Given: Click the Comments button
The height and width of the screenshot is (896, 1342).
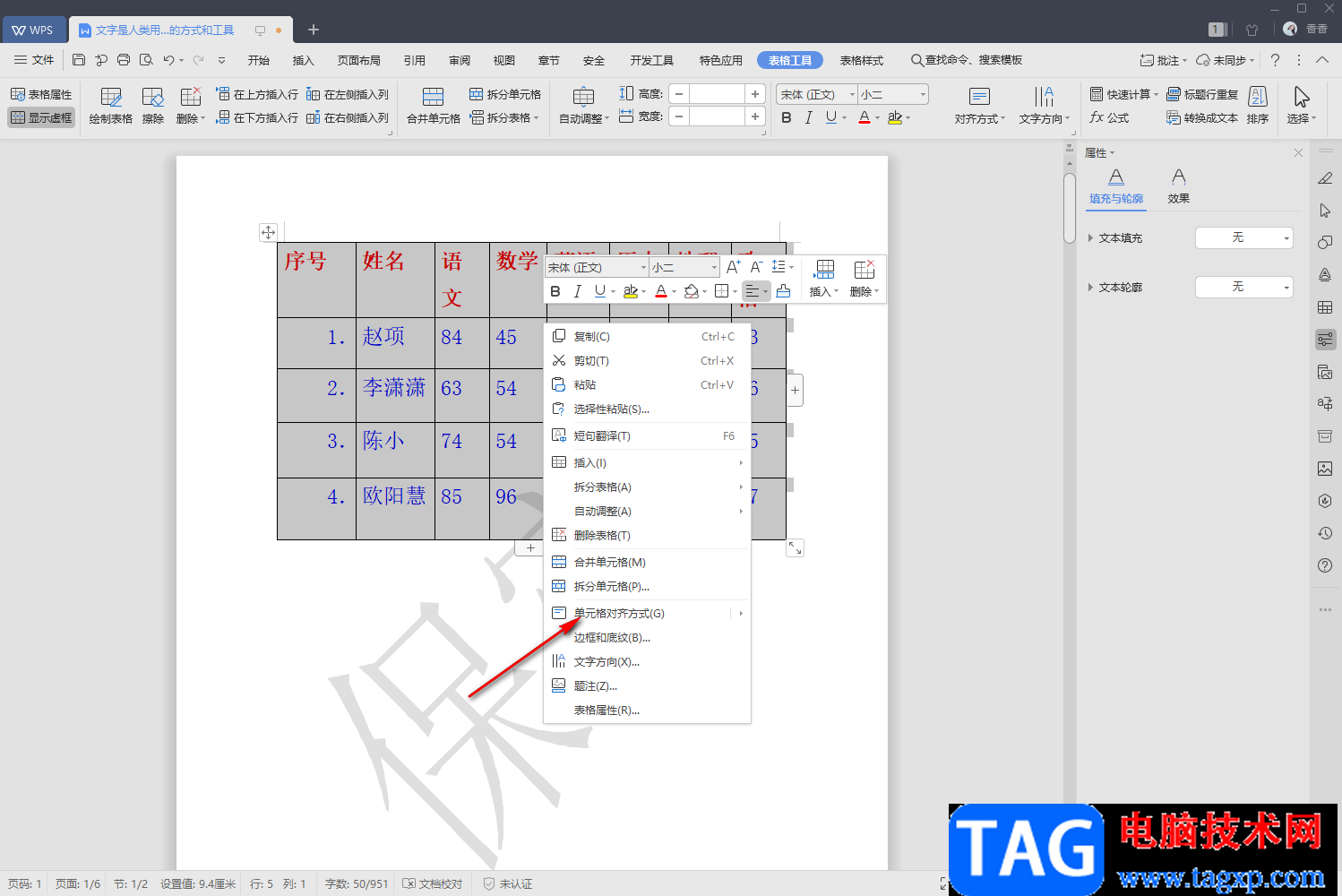Looking at the screenshot, I should 1163,60.
